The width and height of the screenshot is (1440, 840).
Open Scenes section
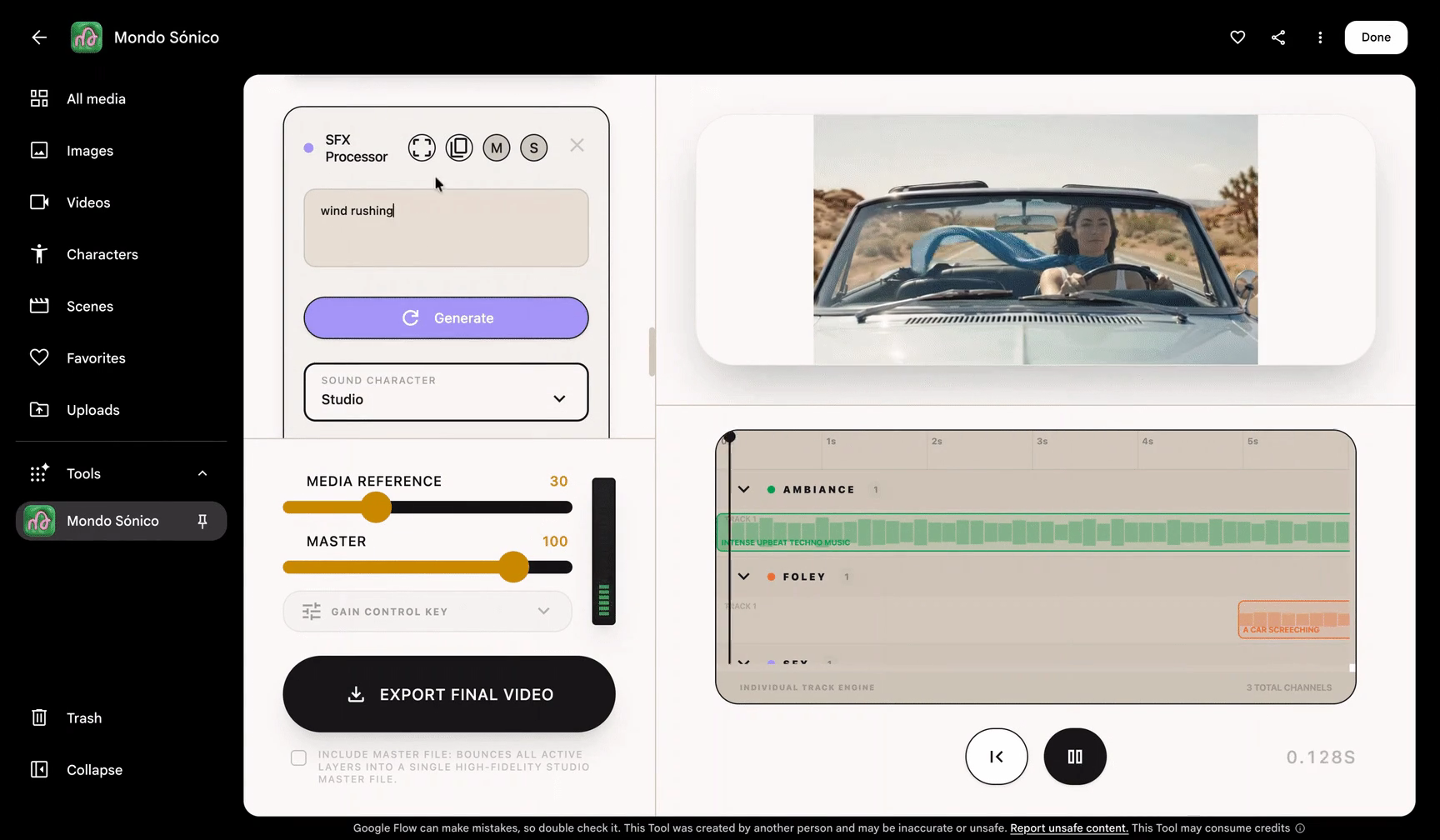click(121, 306)
